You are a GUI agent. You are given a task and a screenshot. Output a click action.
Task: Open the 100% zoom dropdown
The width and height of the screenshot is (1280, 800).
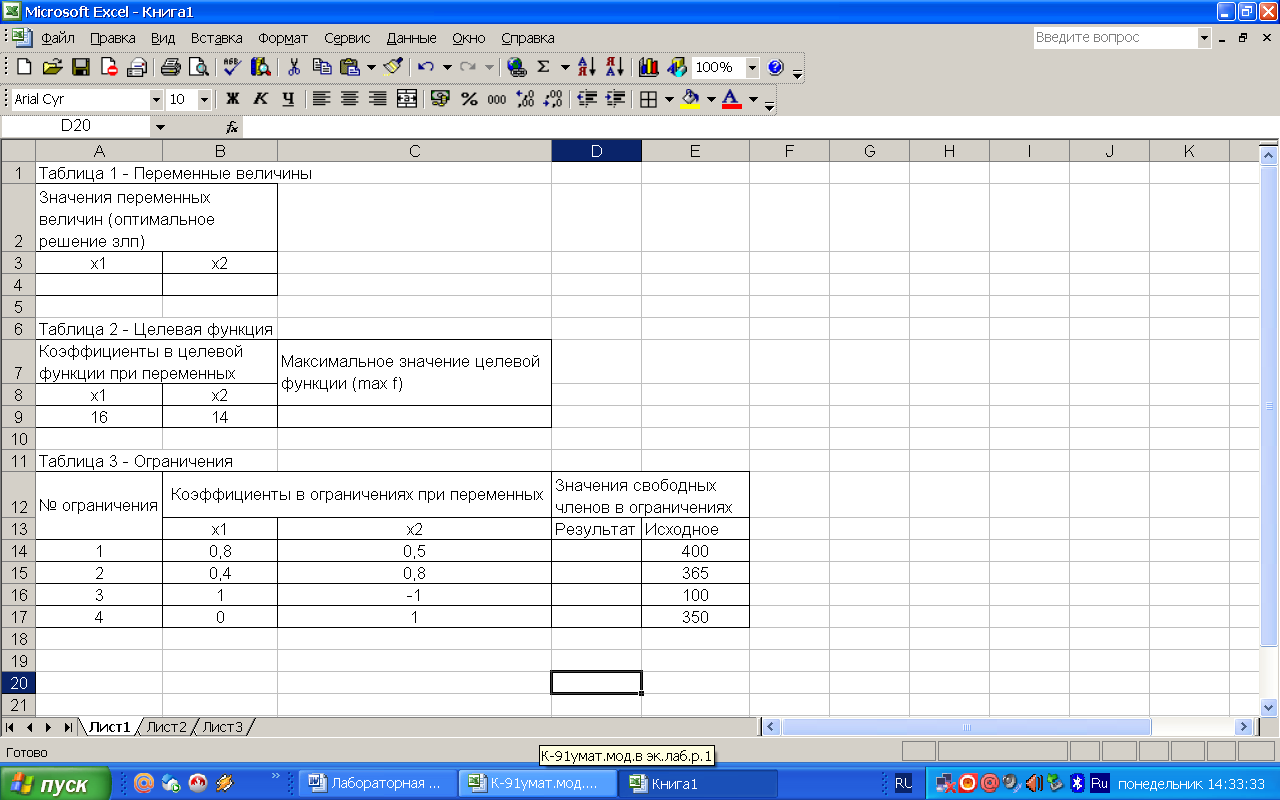(x=752, y=67)
